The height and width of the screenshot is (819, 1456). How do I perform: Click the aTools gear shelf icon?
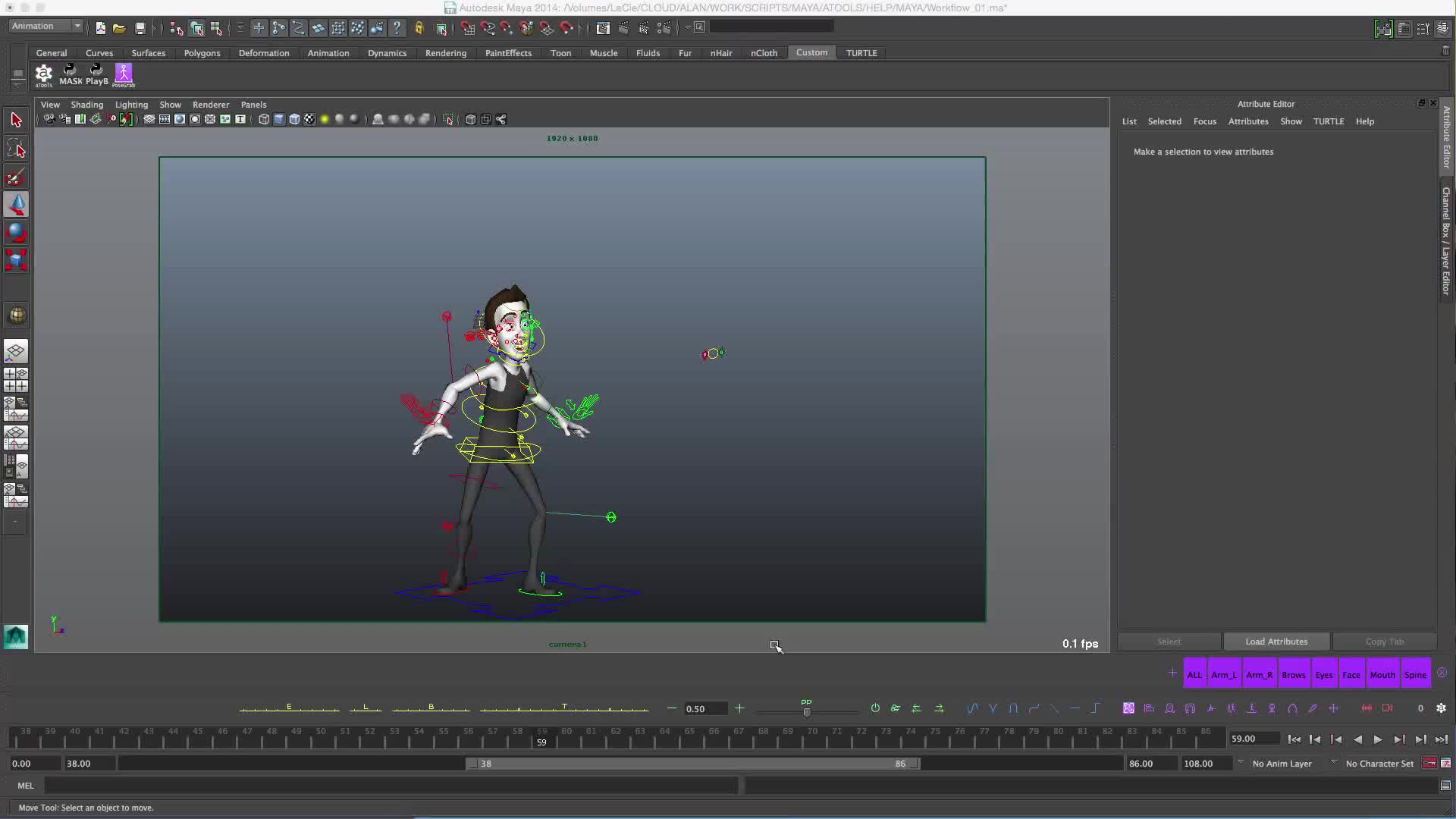[44, 74]
